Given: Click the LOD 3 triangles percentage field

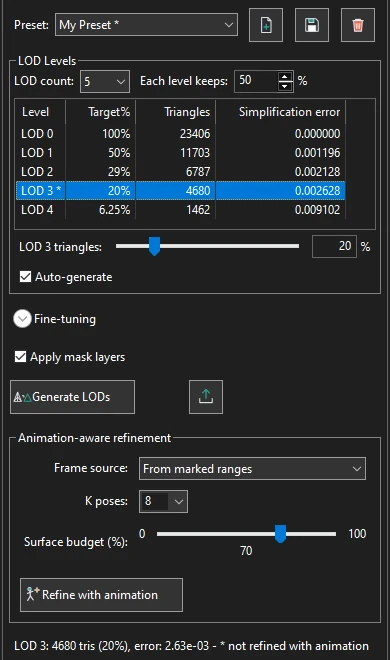Looking at the screenshot, I should [334, 246].
